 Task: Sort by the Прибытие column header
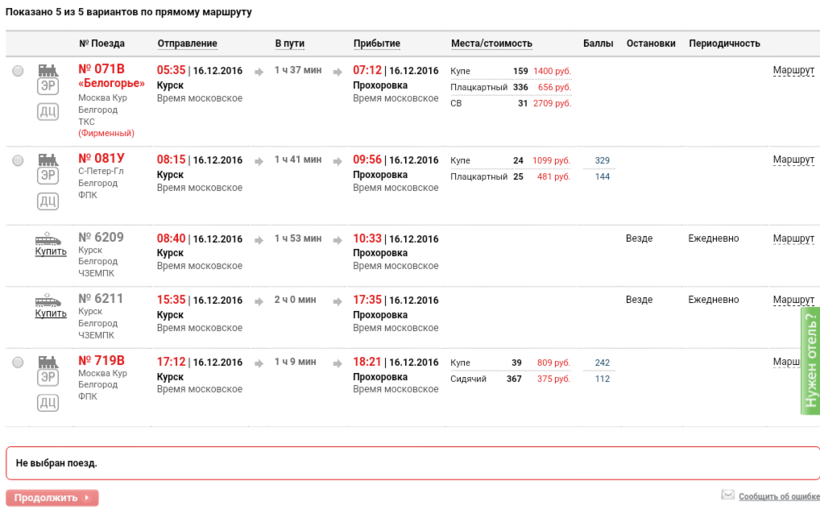click(x=377, y=44)
